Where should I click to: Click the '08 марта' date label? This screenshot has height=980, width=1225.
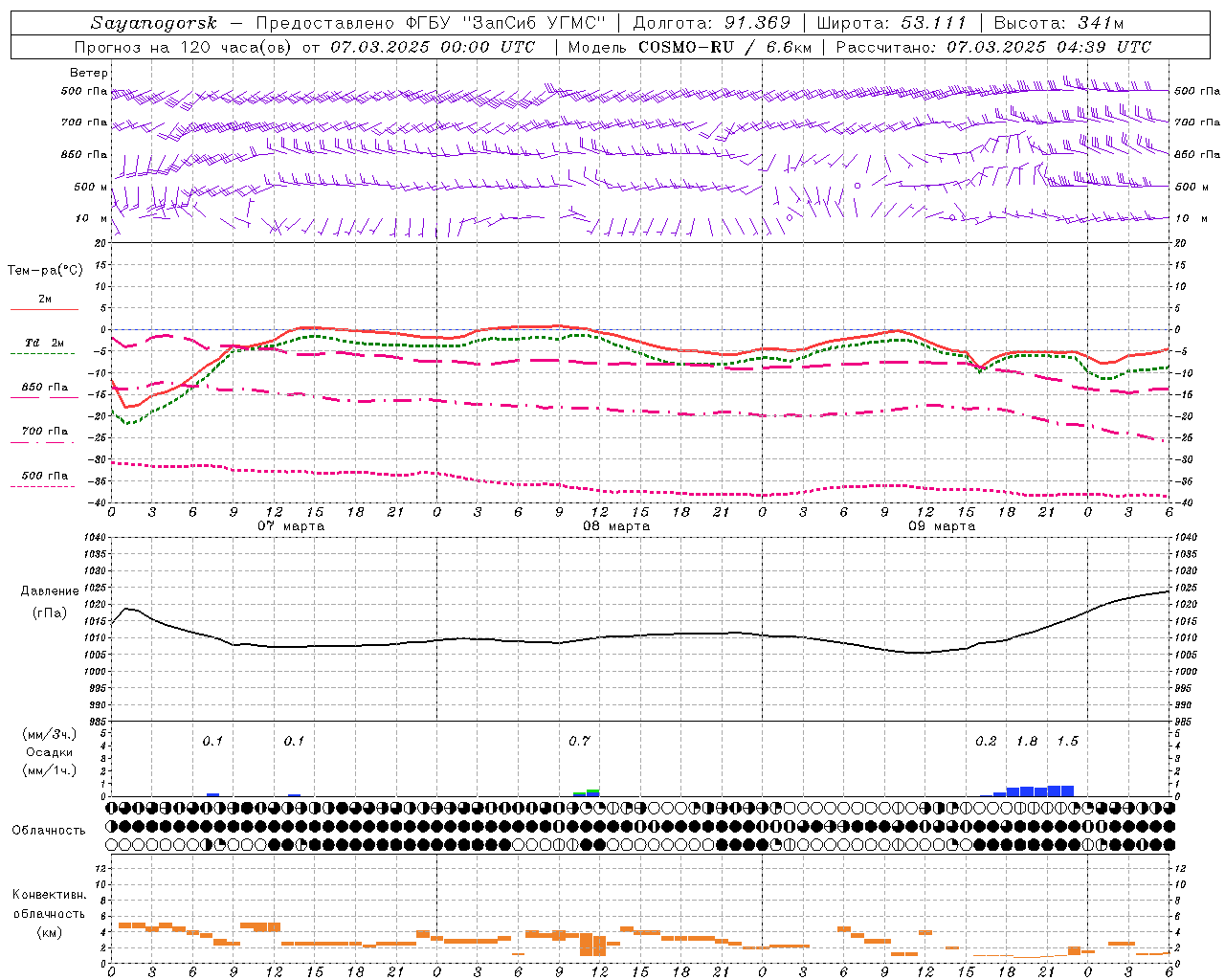click(x=616, y=526)
